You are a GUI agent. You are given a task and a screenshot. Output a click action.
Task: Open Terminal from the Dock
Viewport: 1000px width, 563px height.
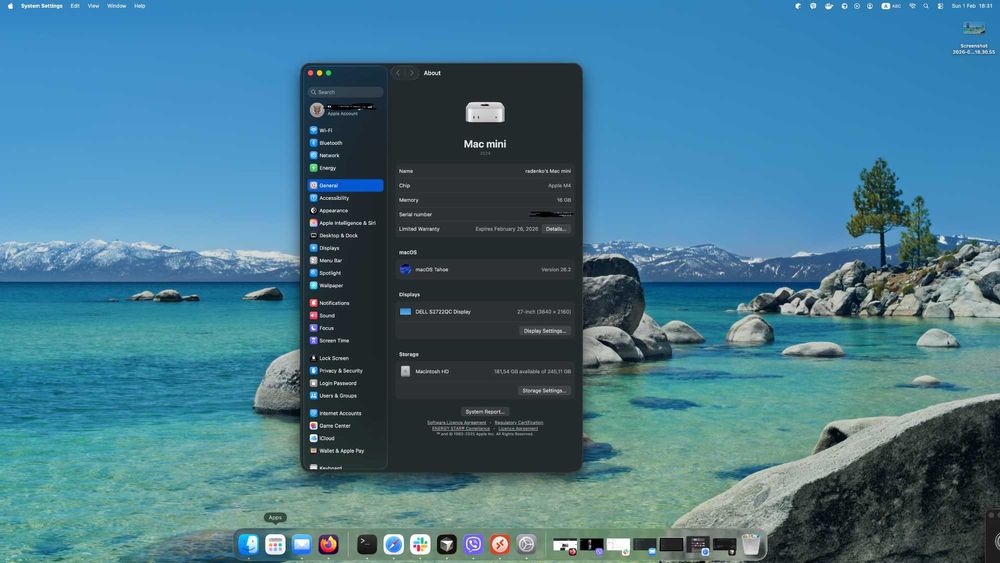point(367,545)
